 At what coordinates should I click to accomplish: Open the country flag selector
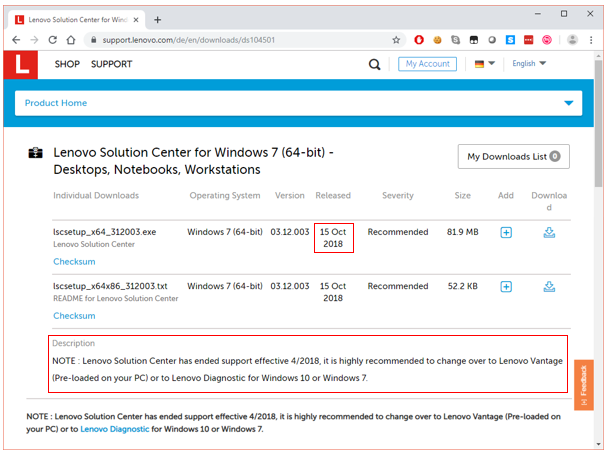click(485, 64)
